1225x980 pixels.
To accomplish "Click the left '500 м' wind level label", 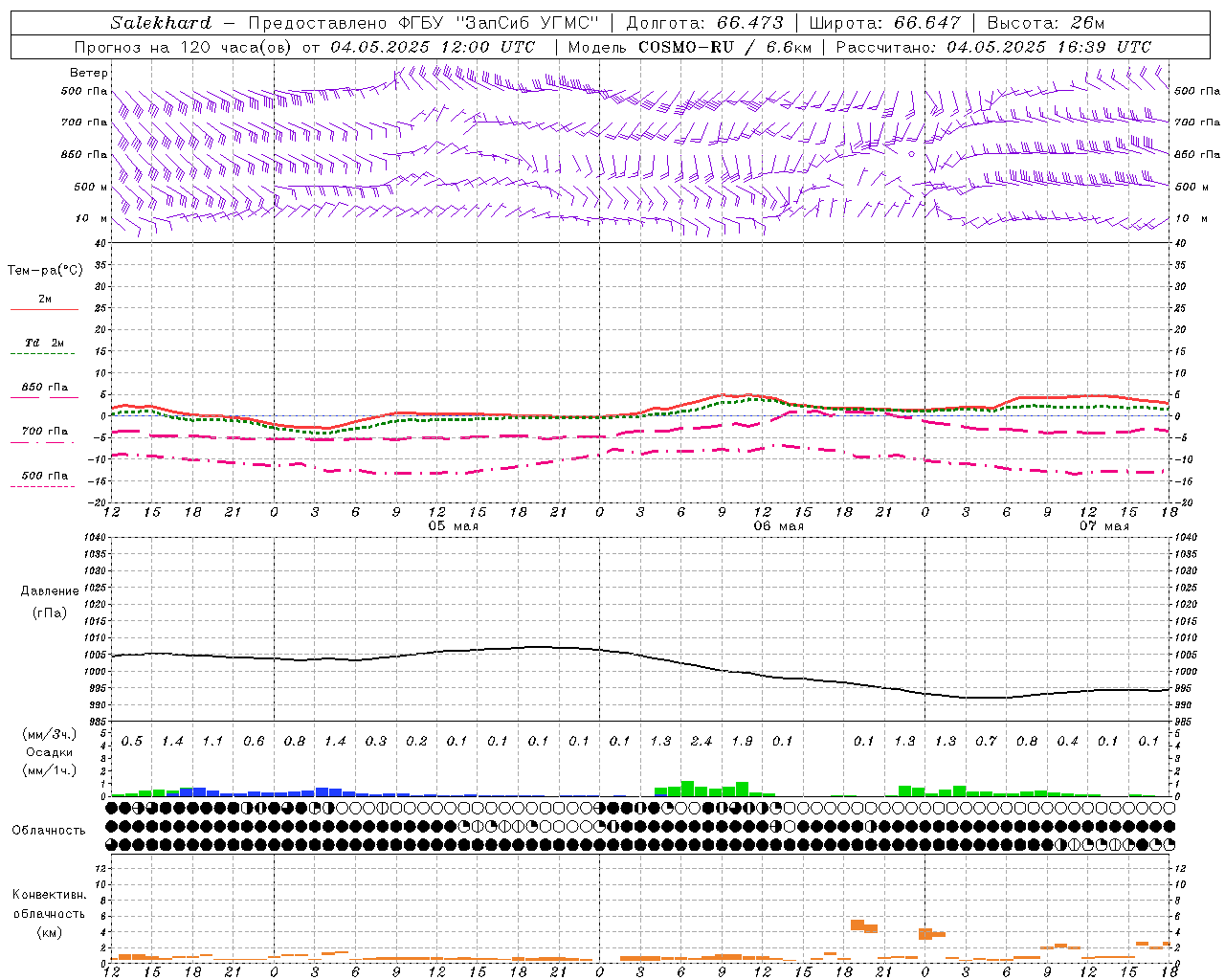I will tap(91, 187).
